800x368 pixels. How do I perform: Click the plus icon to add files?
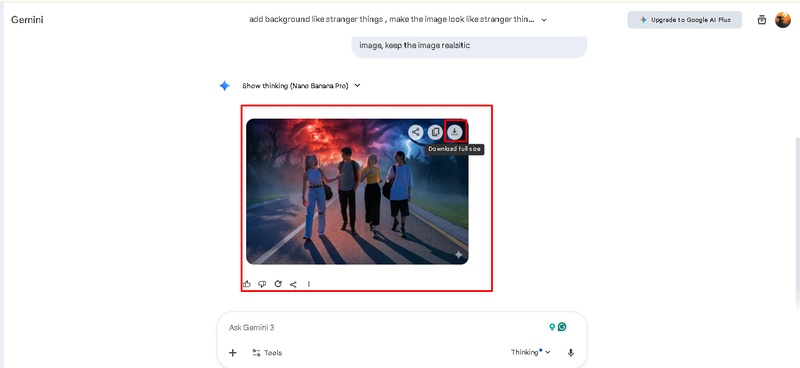tap(233, 353)
